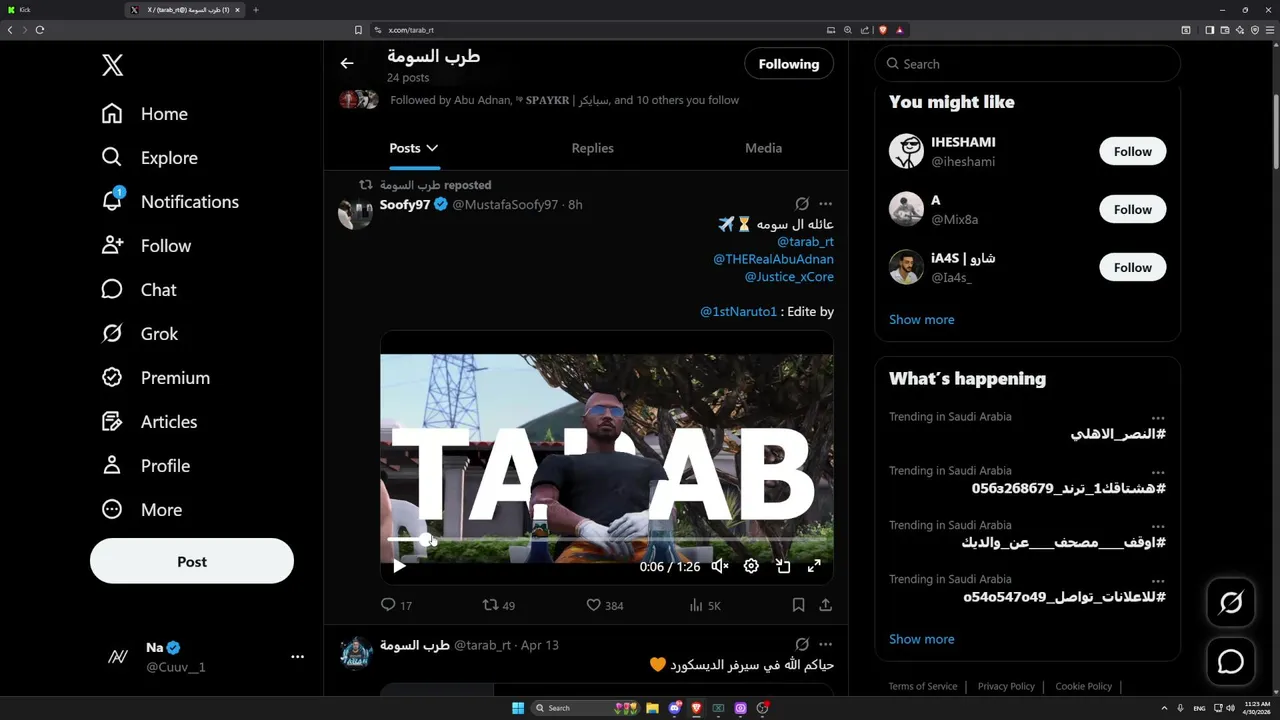Open the More sidebar menu
The image size is (1280, 720).
pos(142,510)
